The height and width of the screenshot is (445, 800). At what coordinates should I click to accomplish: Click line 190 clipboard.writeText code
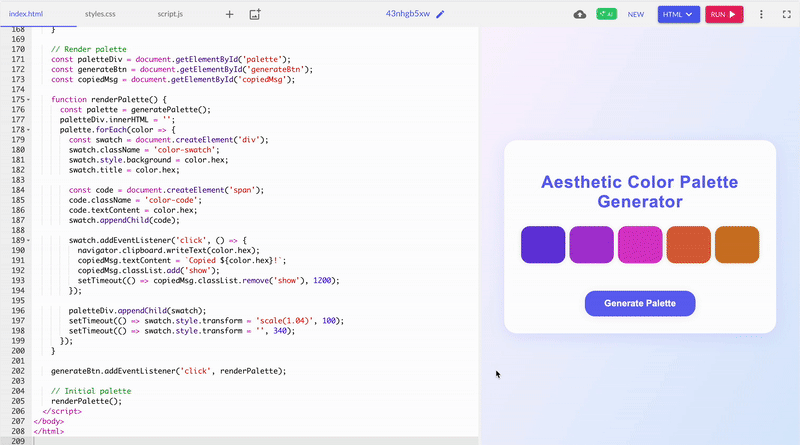[168, 250]
